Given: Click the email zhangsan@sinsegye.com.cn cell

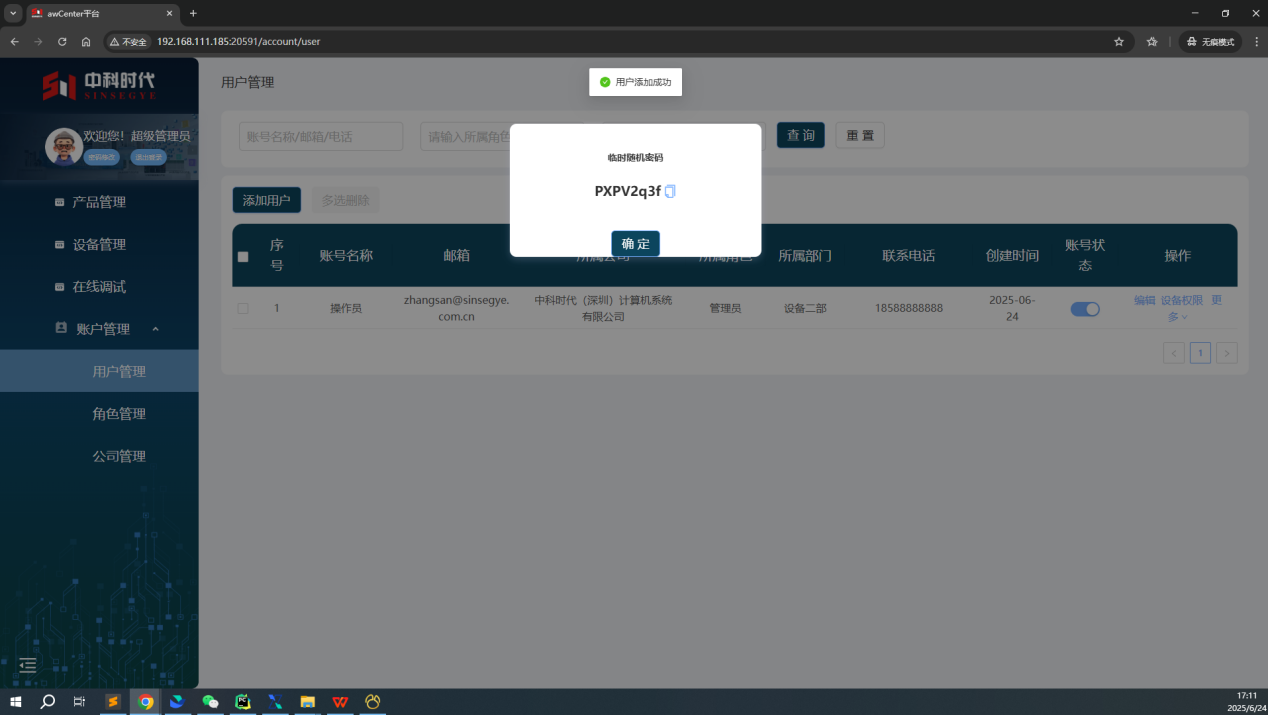Looking at the screenshot, I should pos(456,308).
